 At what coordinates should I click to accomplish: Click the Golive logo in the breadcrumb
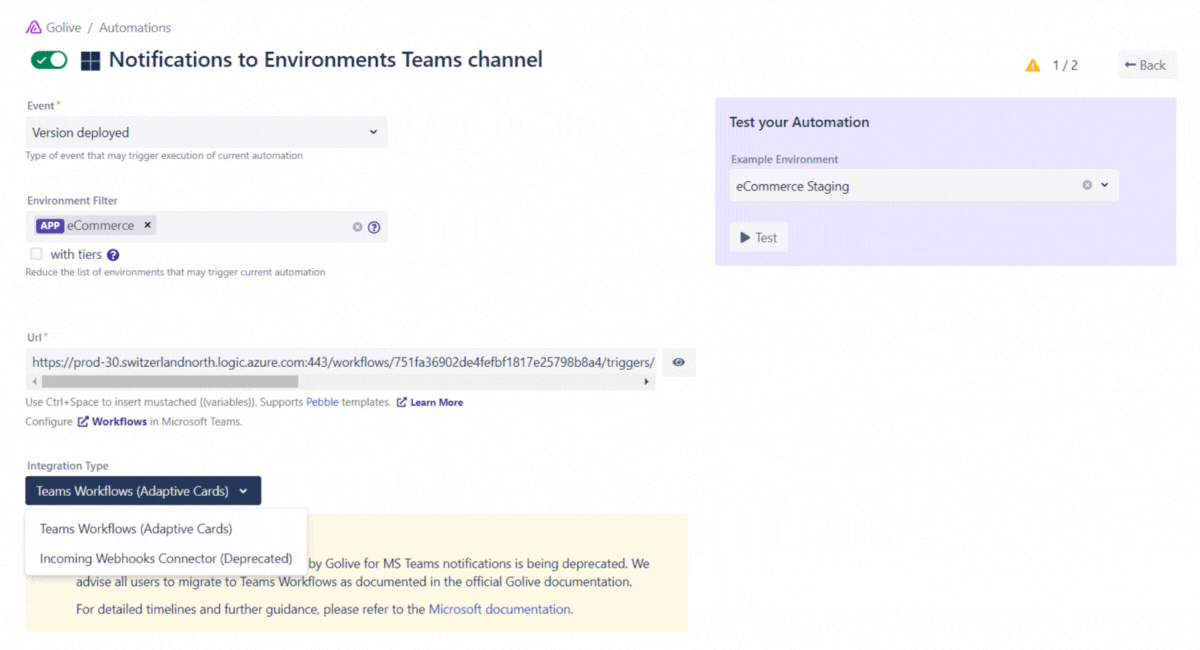[37, 27]
